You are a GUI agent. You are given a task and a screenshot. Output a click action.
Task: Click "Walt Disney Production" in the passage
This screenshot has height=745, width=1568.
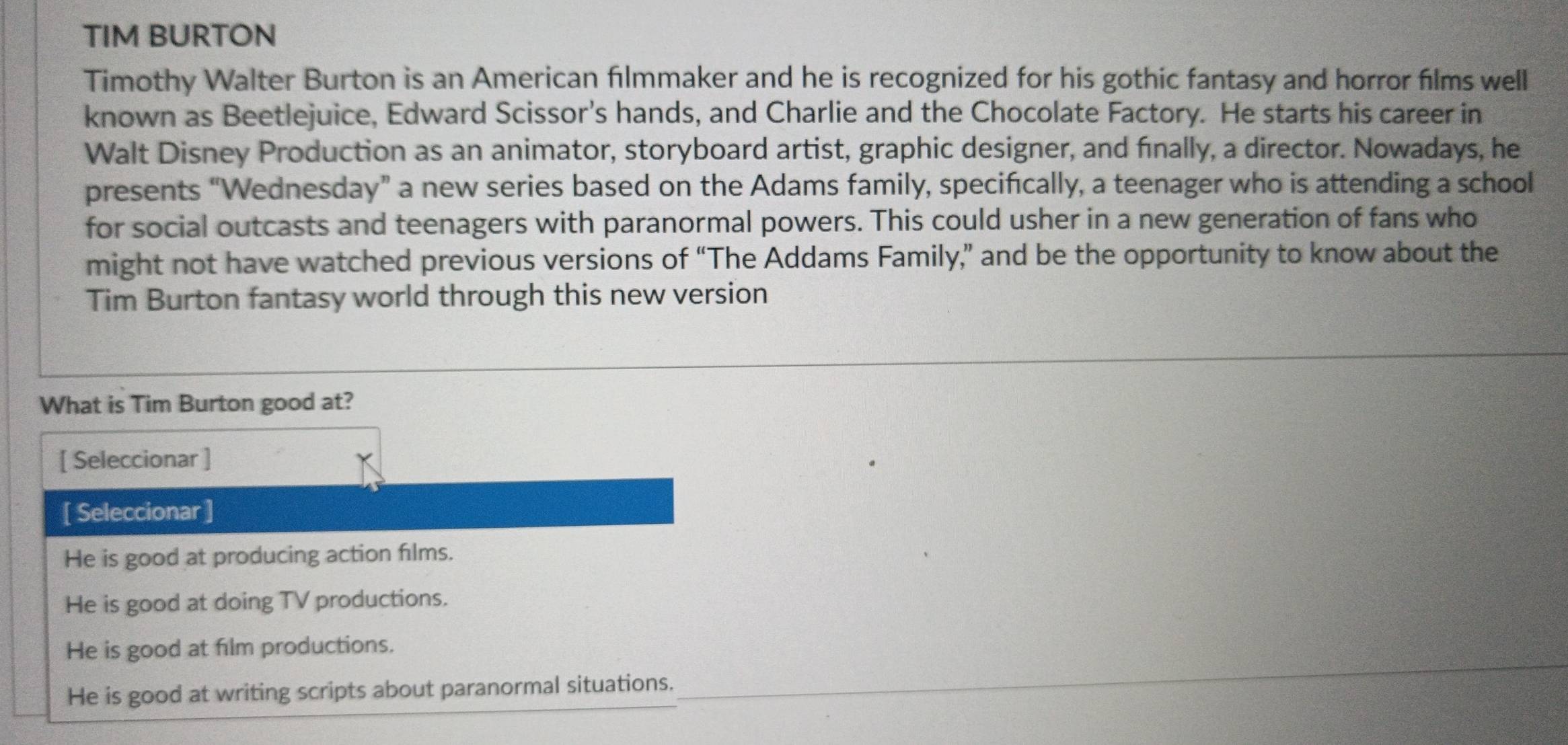point(245,152)
